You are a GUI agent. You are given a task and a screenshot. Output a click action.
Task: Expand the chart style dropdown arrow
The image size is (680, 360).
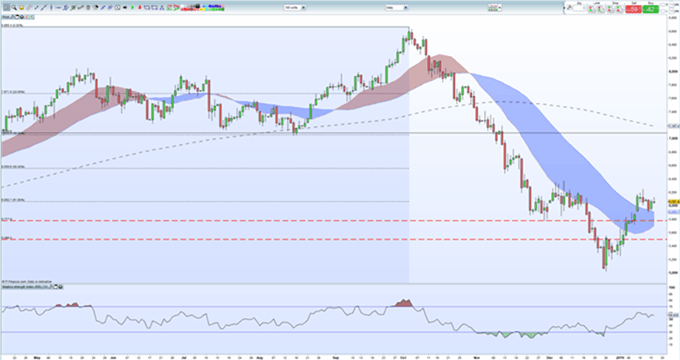click(x=500, y=7)
